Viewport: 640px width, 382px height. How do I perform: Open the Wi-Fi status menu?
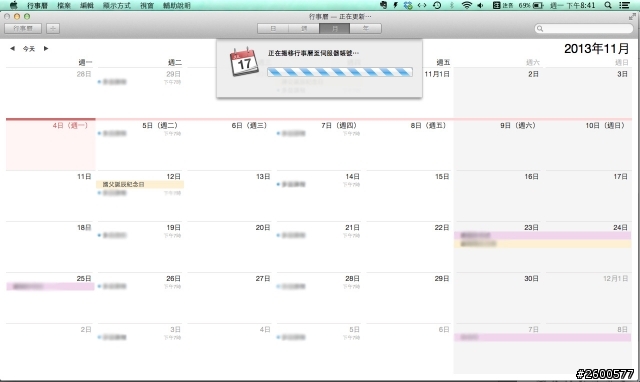tap(466, 5)
